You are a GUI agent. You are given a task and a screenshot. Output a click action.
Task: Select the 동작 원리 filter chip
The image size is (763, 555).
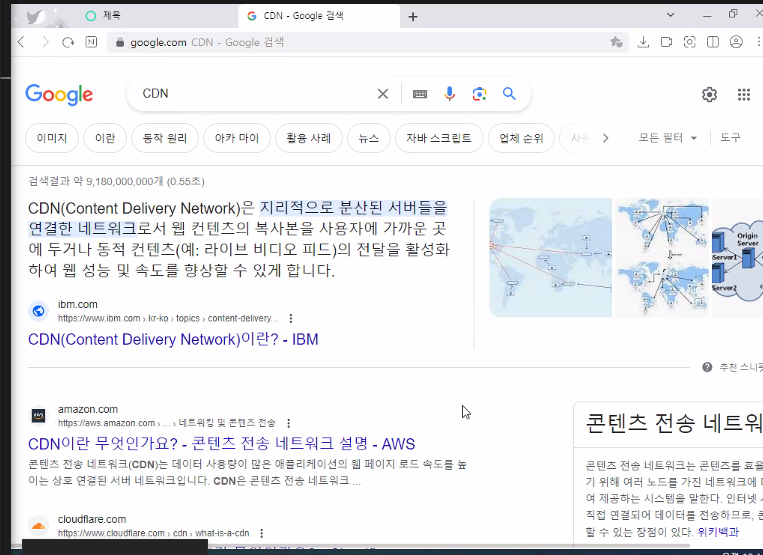(164, 138)
